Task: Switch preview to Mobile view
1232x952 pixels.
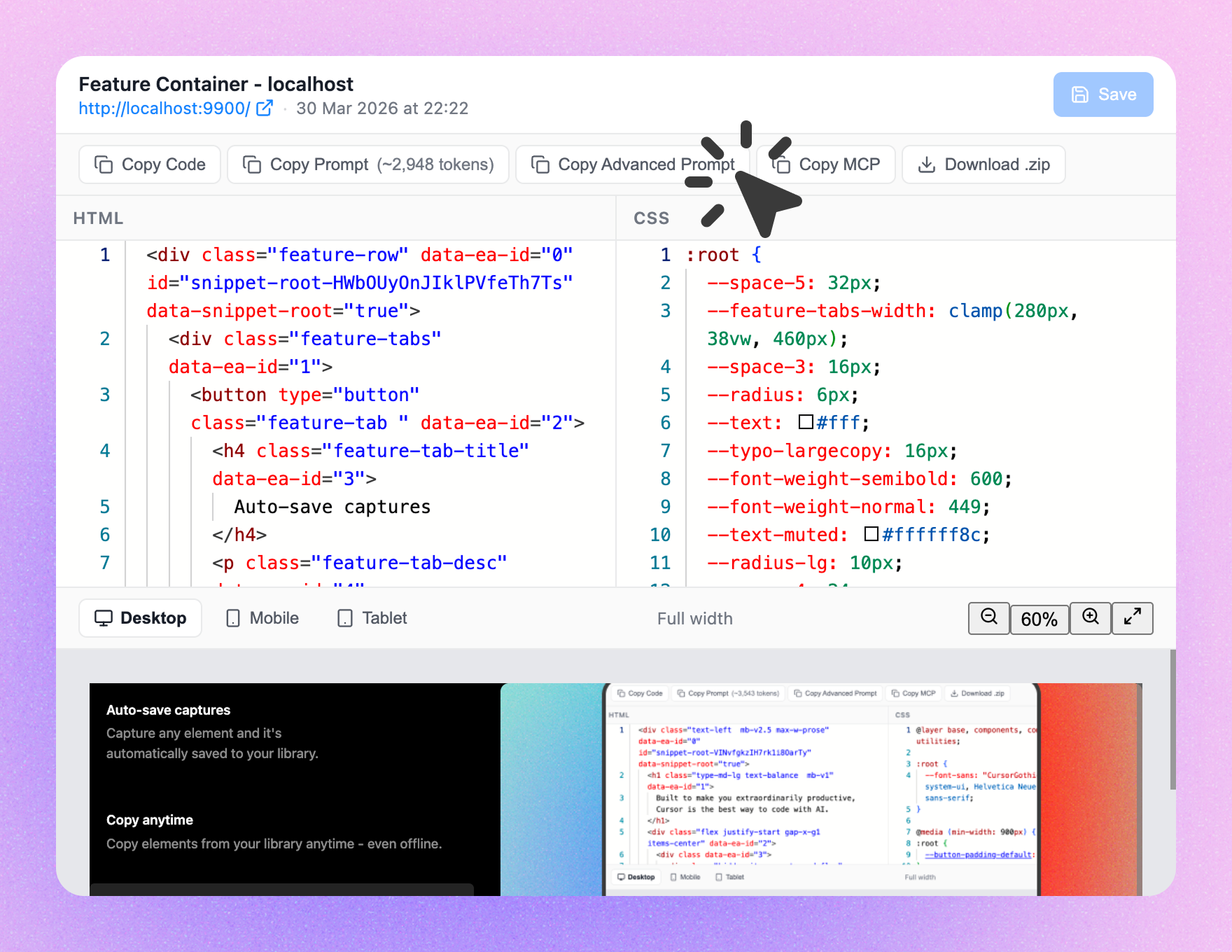Action: (262, 618)
